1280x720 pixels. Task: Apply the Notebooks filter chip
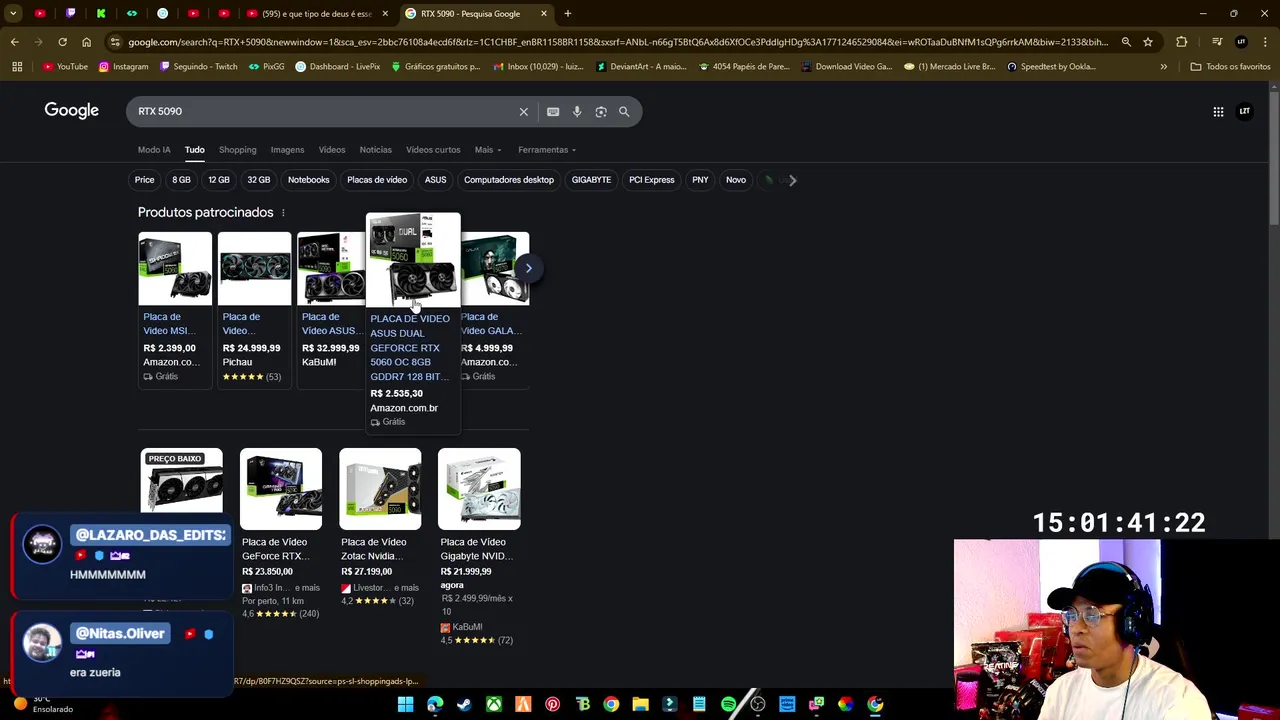click(308, 180)
